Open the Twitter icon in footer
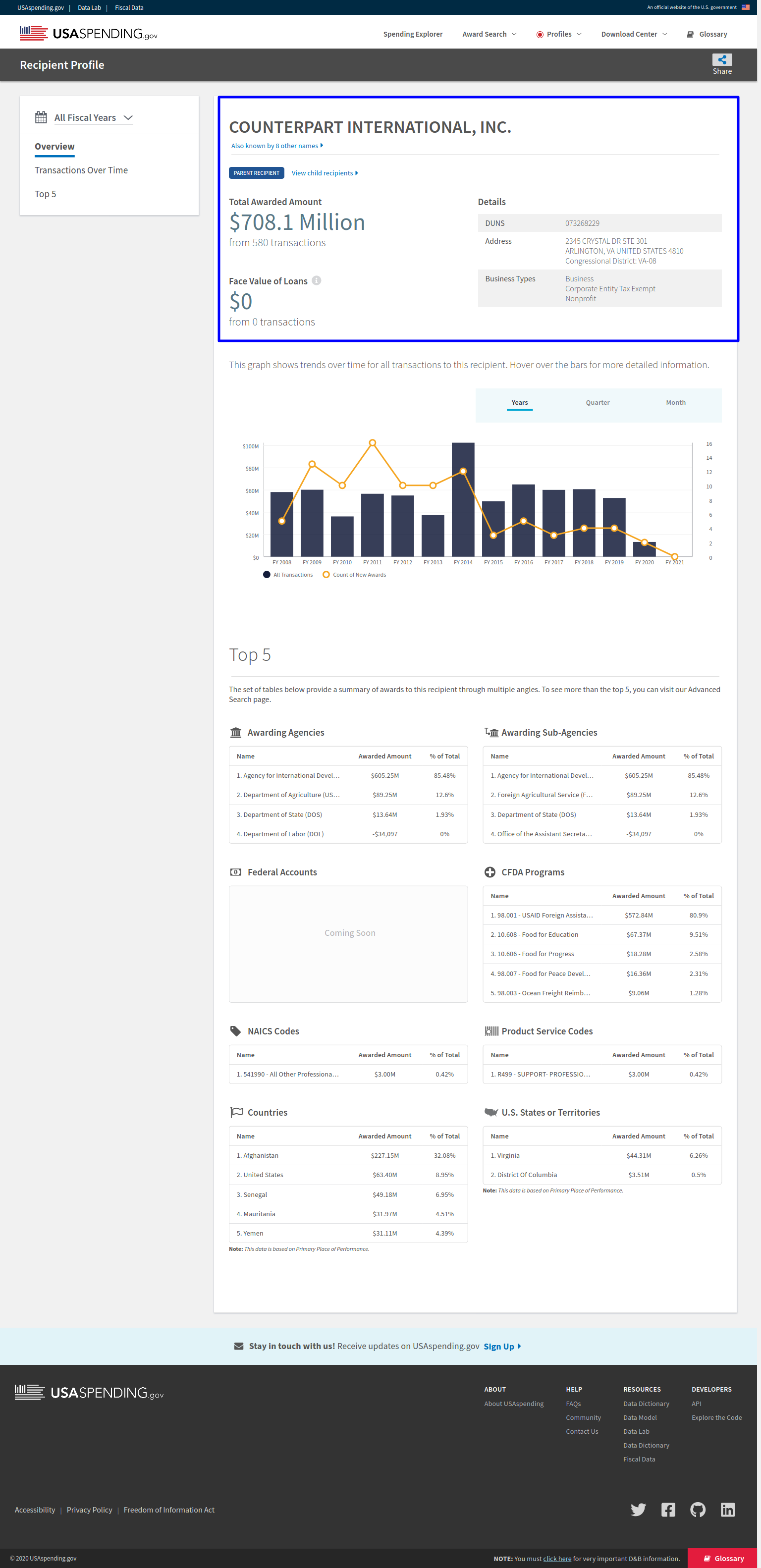Screen dimensions: 761x1568 tap(638, 1510)
